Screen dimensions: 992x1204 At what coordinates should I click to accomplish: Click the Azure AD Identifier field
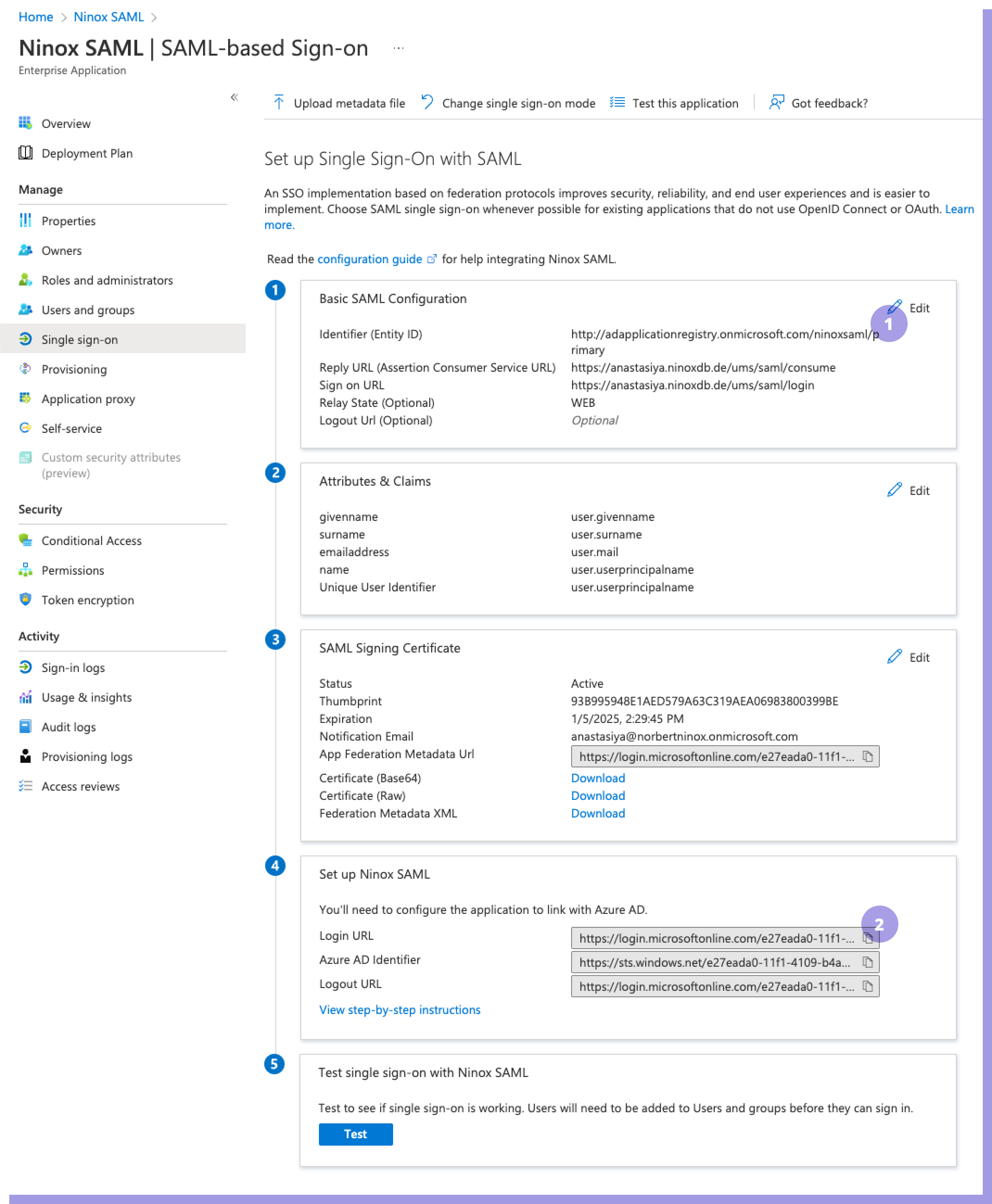click(x=725, y=962)
